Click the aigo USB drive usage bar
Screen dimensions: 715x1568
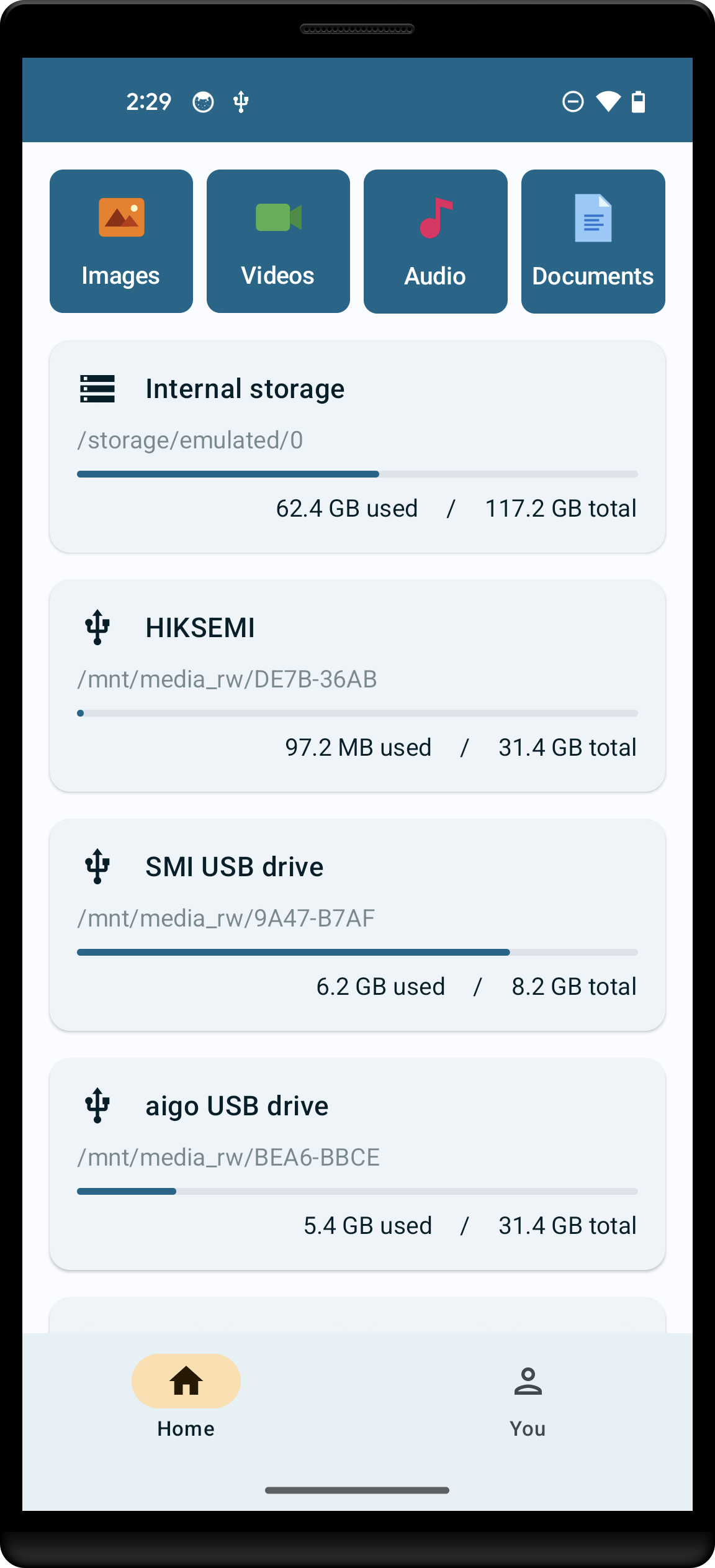point(357,1191)
